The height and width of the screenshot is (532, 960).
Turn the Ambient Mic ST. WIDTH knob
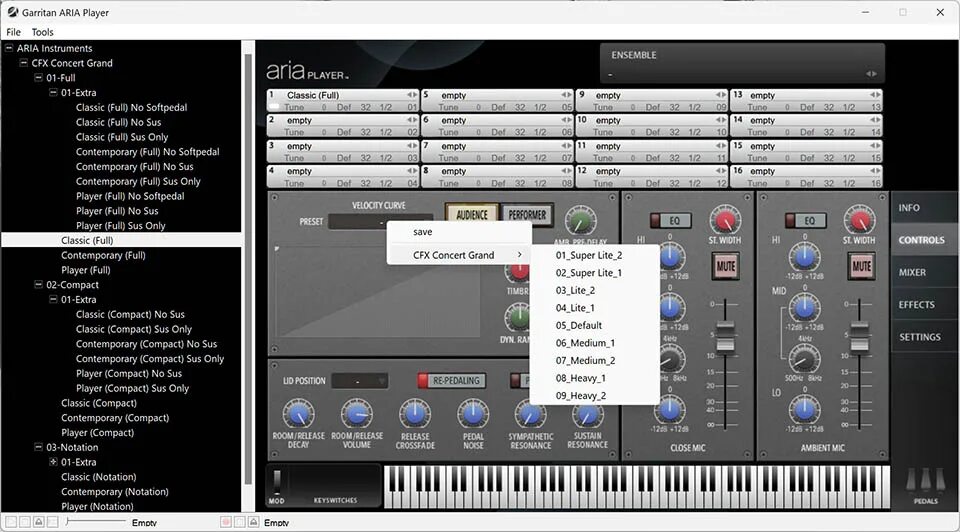pyautogui.click(x=860, y=220)
